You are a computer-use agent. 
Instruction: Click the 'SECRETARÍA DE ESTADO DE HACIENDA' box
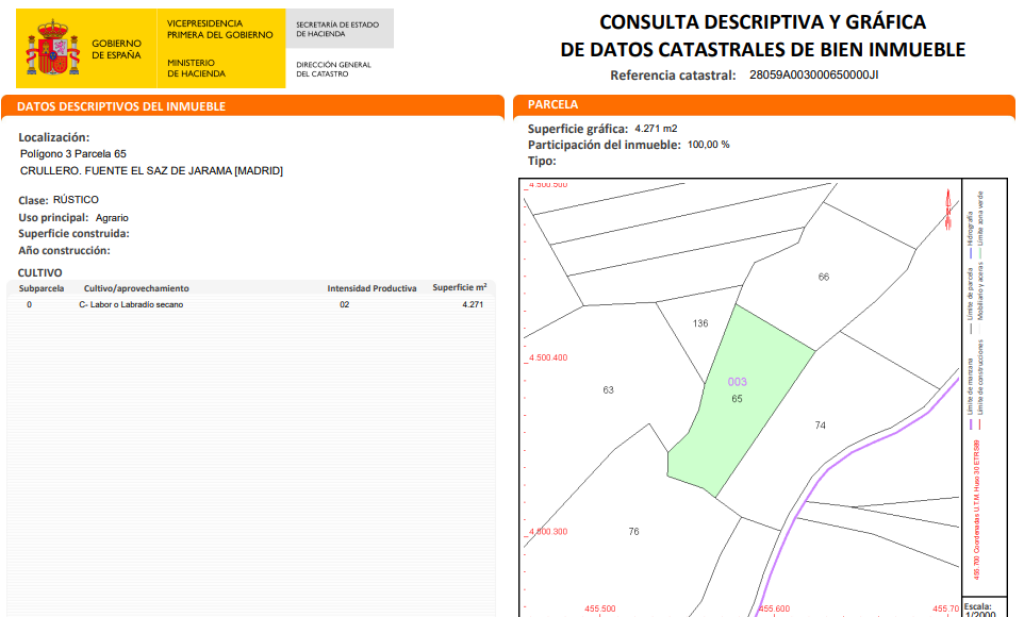tap(340, 29)
